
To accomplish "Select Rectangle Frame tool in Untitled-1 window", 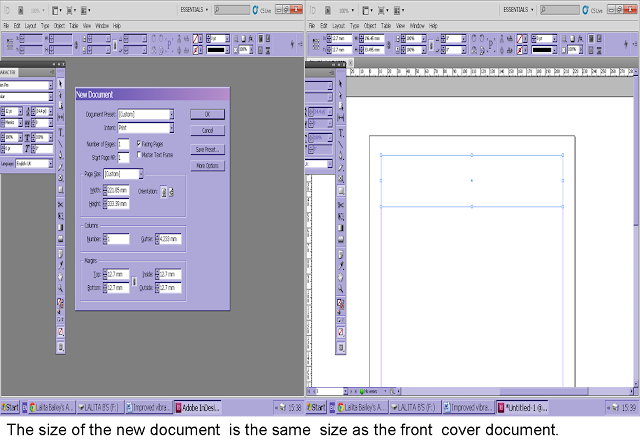I will 341,179.
